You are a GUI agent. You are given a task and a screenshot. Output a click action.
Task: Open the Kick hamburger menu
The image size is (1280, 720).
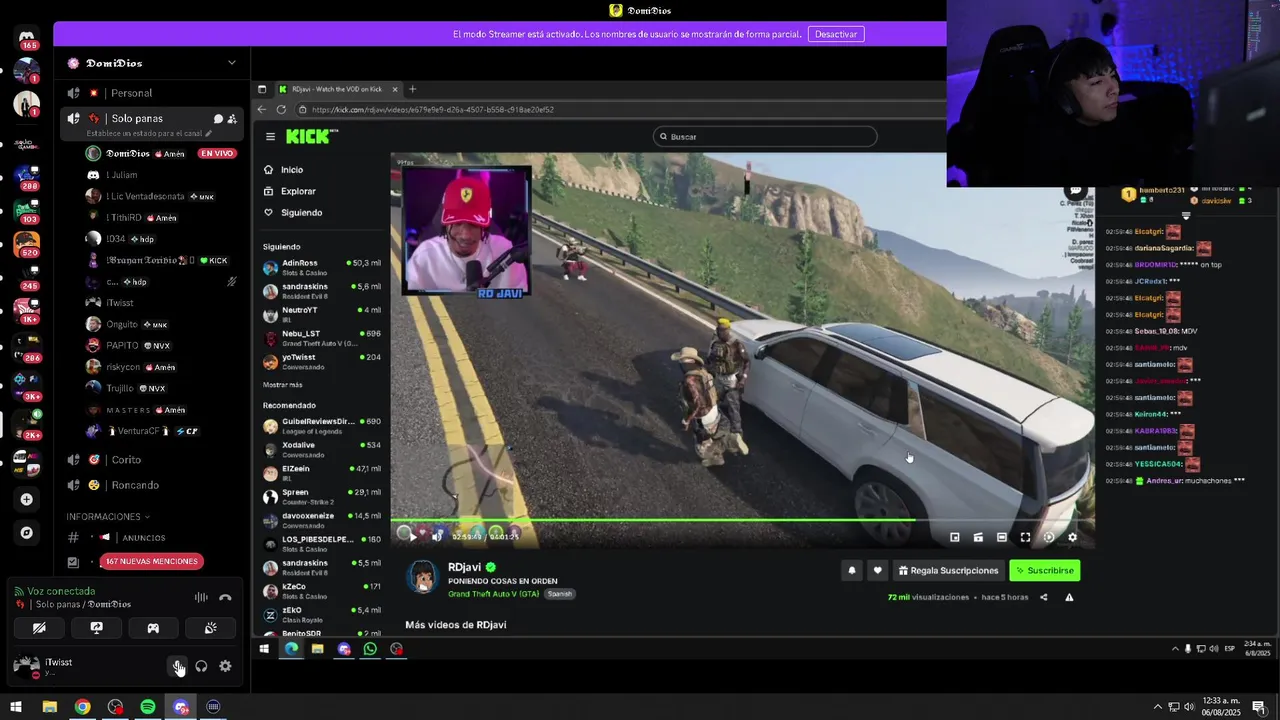tap(270, 137)
